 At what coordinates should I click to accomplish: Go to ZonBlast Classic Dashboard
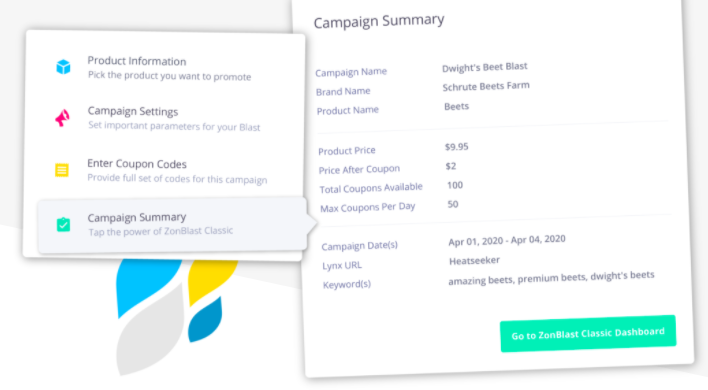[588, 334]
